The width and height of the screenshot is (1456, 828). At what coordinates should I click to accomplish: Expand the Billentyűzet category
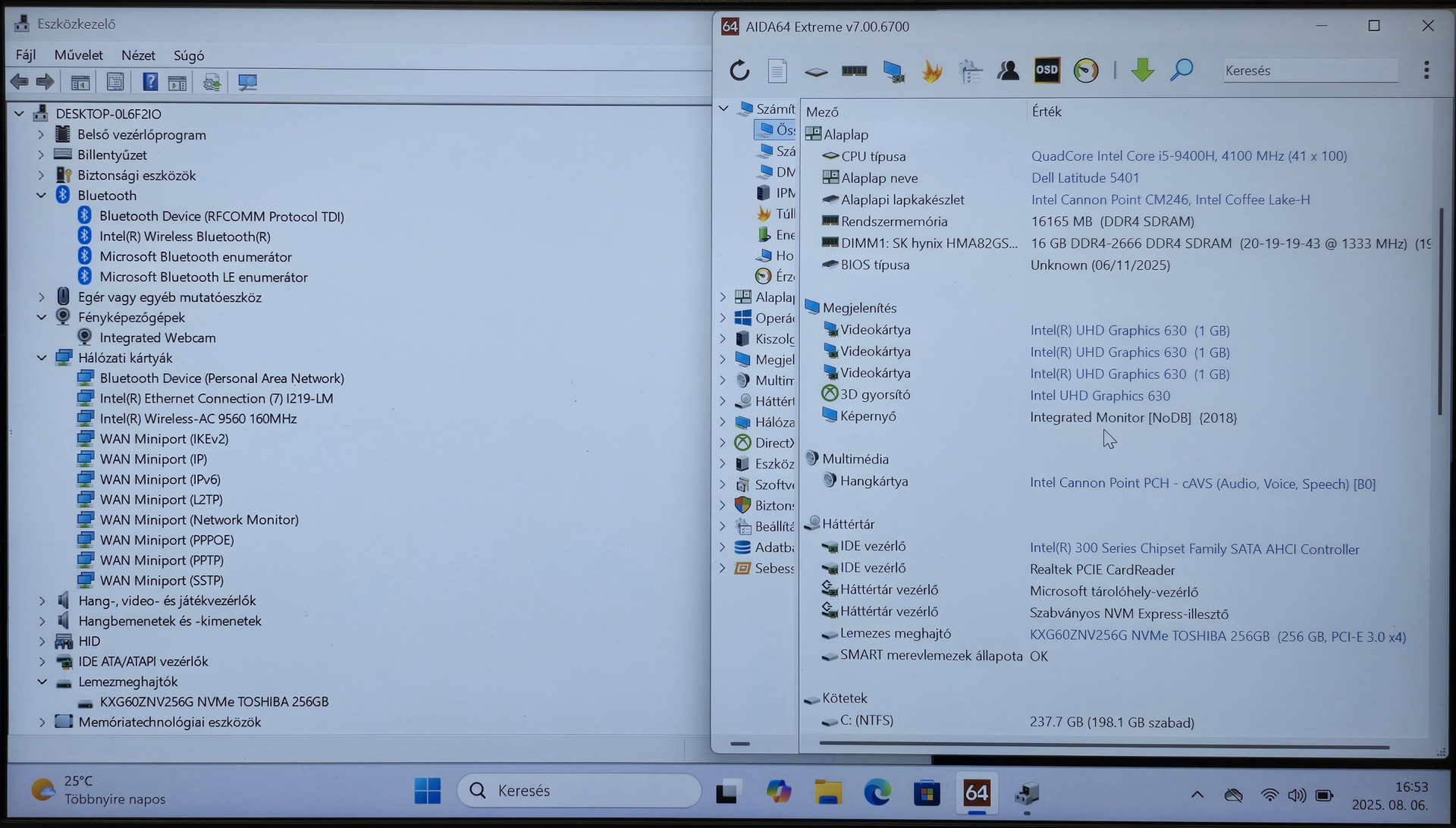(42, 155)
